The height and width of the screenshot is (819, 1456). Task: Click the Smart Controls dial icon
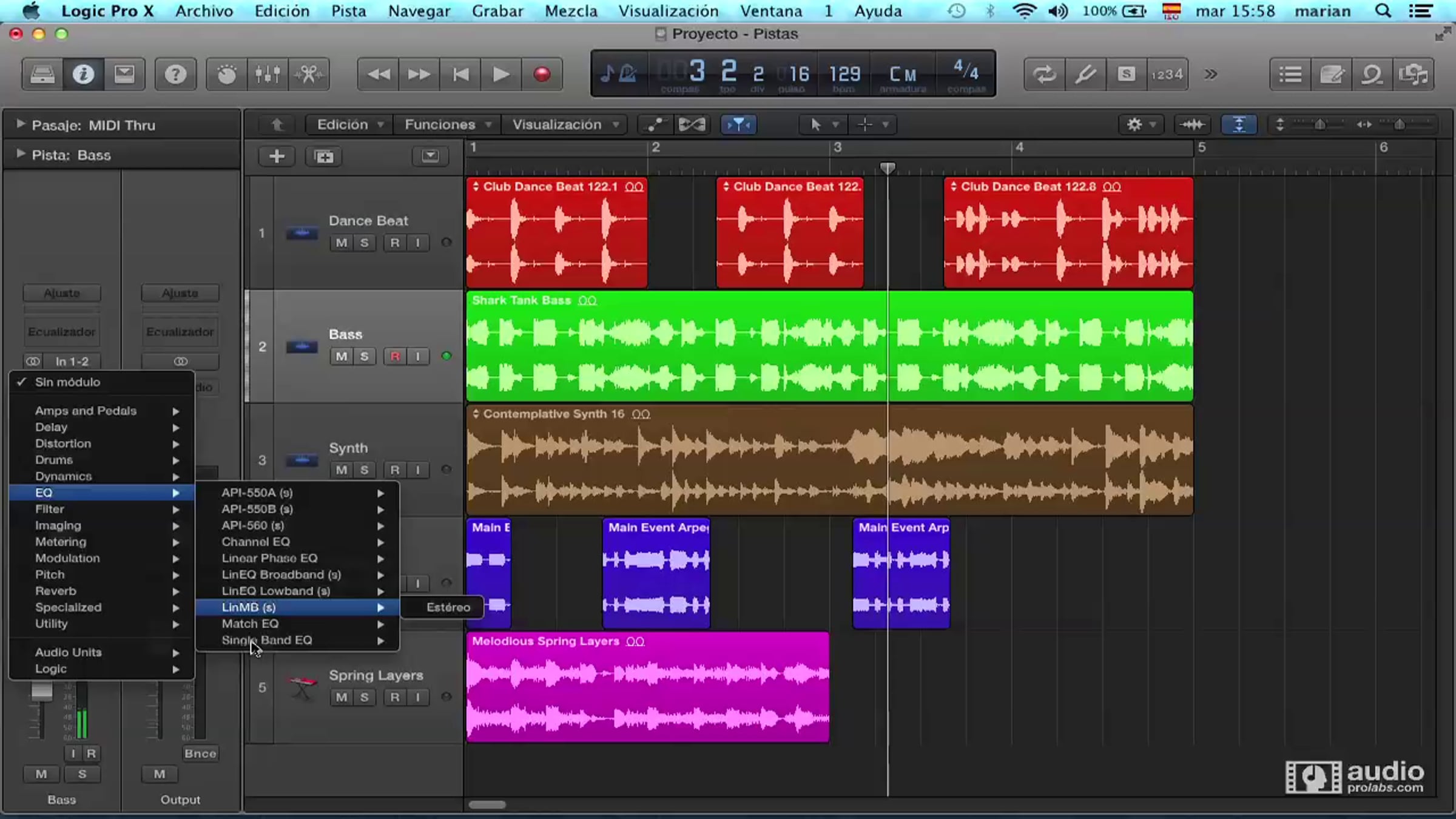pos(226,74)
